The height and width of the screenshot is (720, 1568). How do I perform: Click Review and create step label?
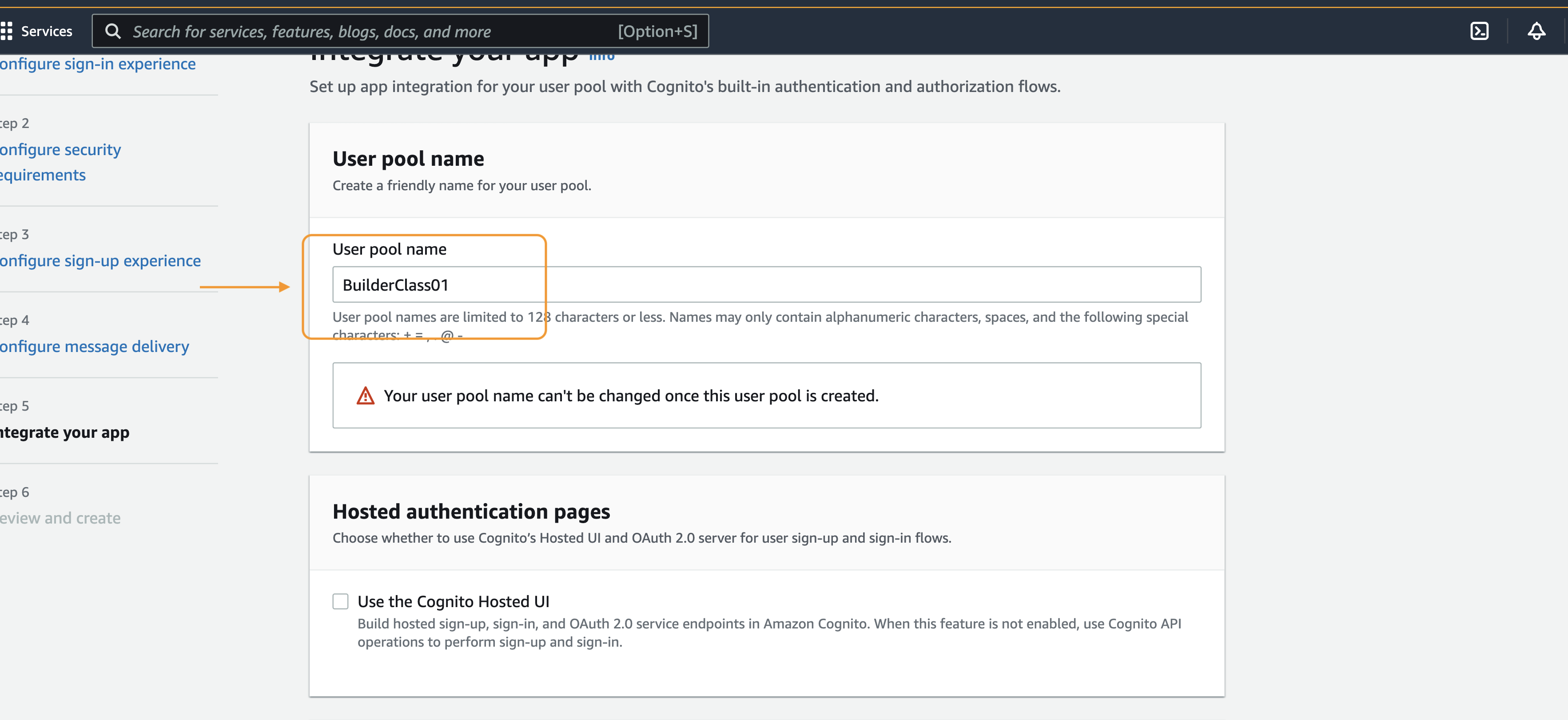coord(60,518)
